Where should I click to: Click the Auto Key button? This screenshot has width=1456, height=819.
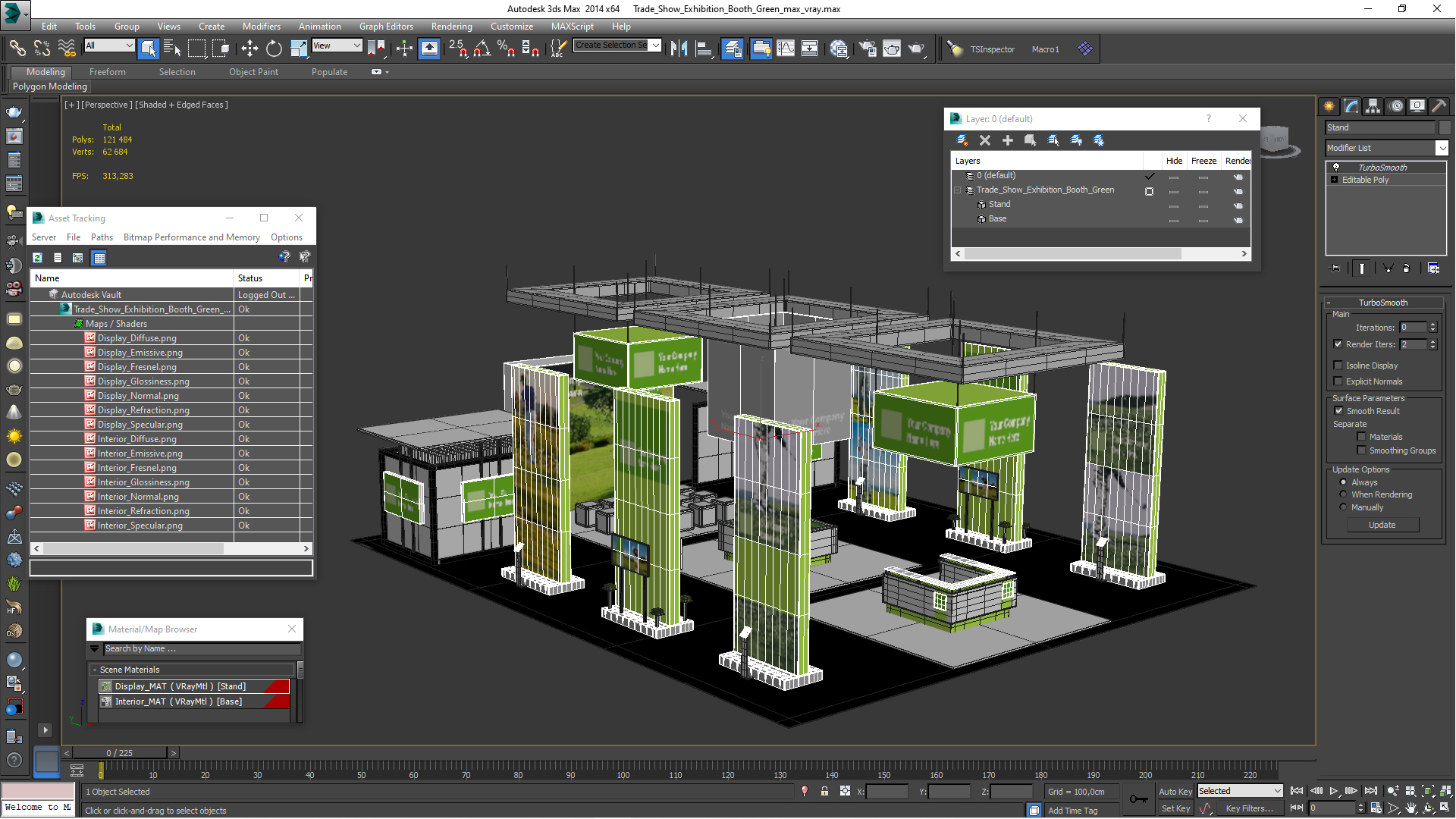point(1175,792)
